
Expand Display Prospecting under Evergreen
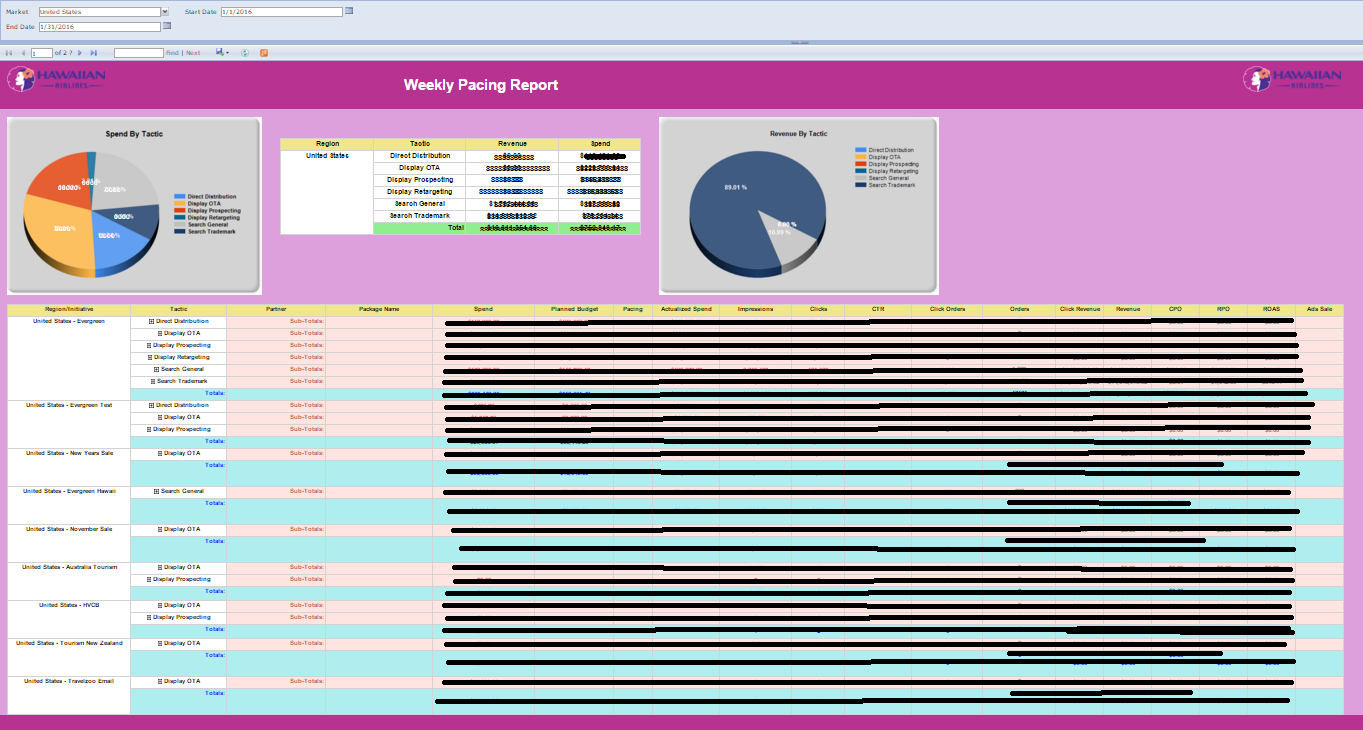pos(149,346)
